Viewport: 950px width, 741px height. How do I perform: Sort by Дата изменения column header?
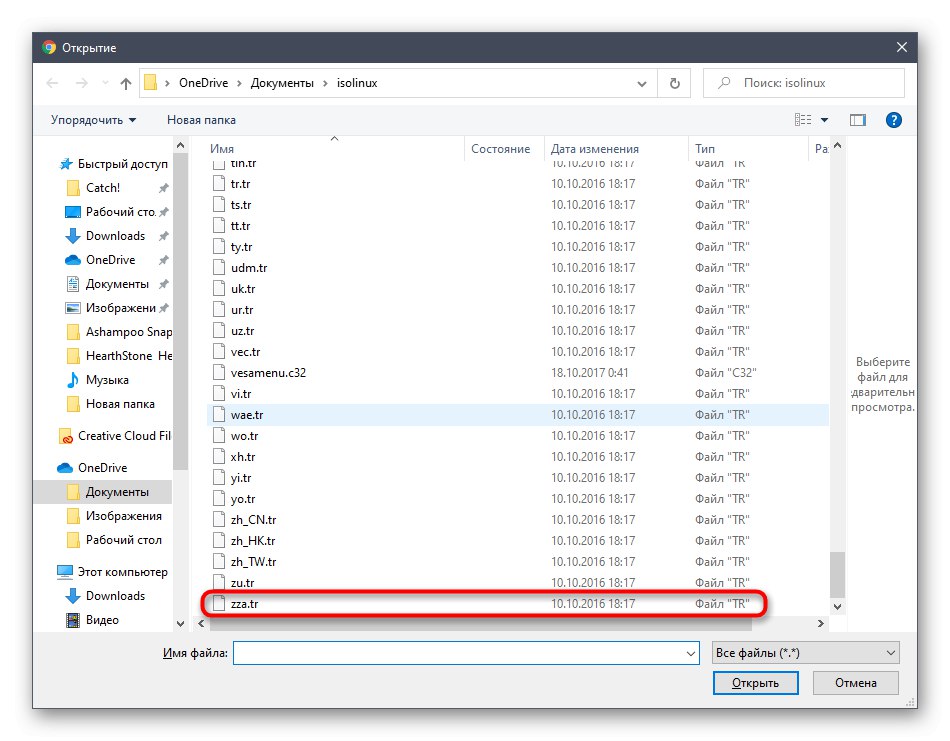tap(594, 148)
